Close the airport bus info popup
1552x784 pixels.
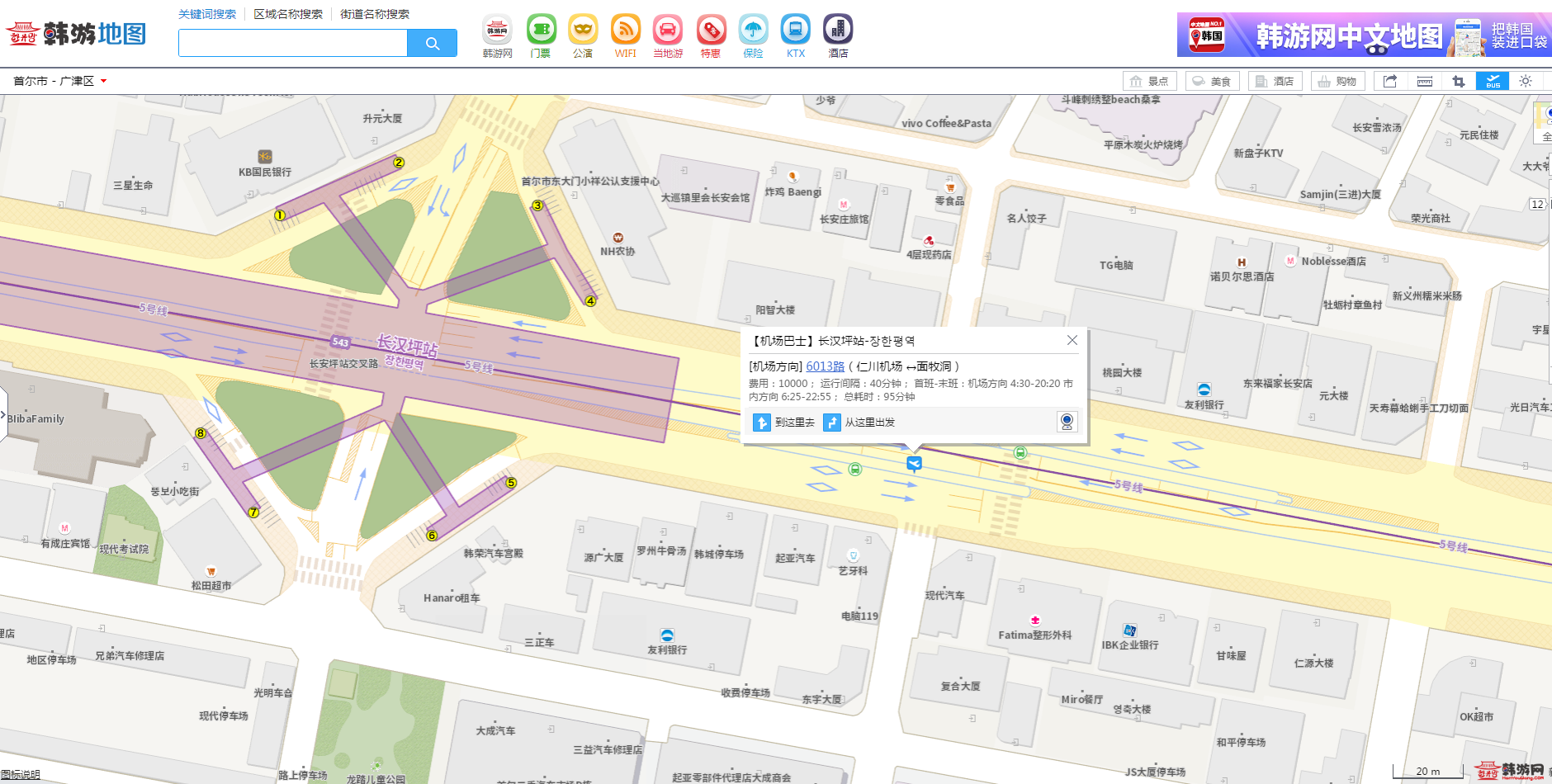coord(1072,340)
